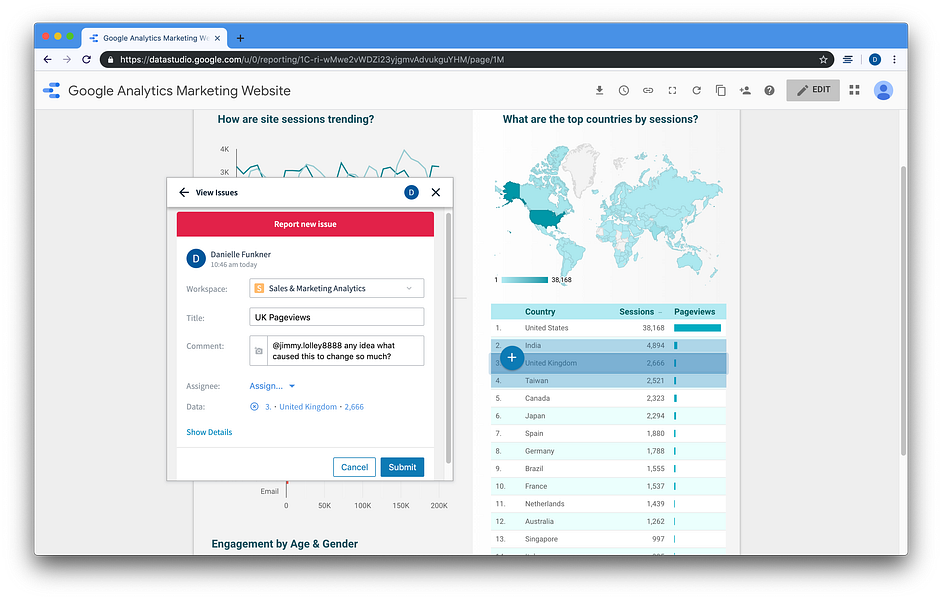Click the Pageviews column header
This screenshot has width=942, height=600.
(x=694, y=312)
